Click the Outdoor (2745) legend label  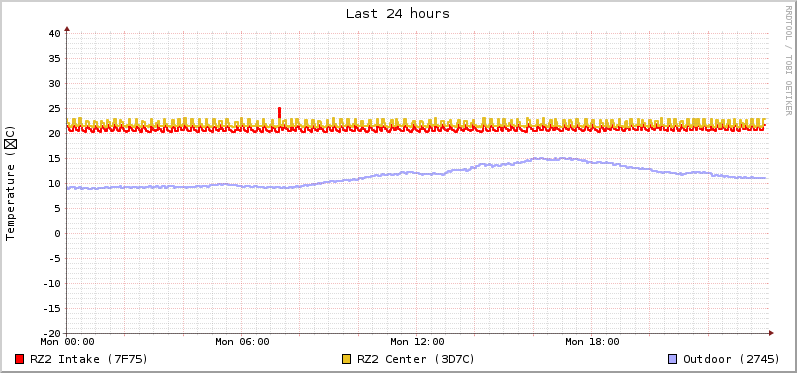(x=731, y=359)
